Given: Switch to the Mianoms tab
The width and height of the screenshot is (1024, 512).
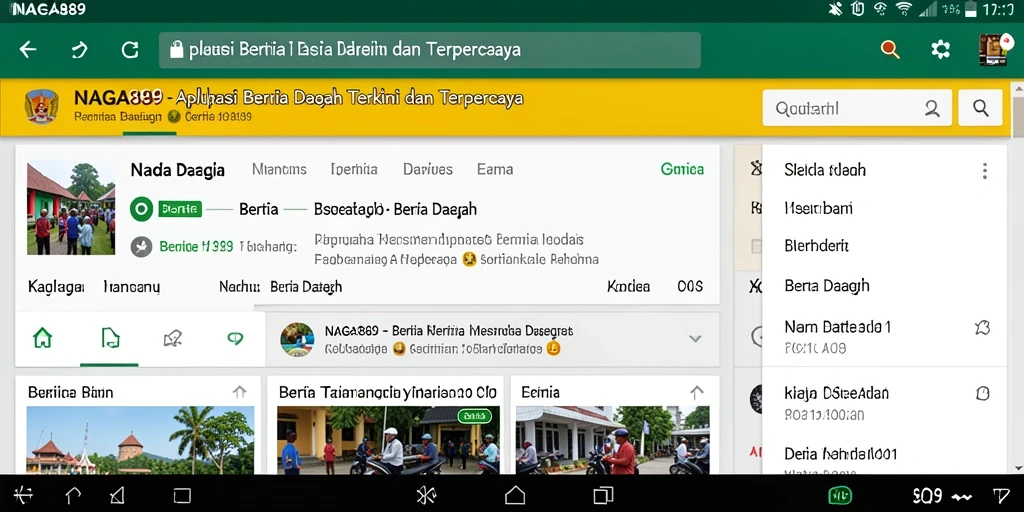Looking at the screenshot, I should [279, 170].
